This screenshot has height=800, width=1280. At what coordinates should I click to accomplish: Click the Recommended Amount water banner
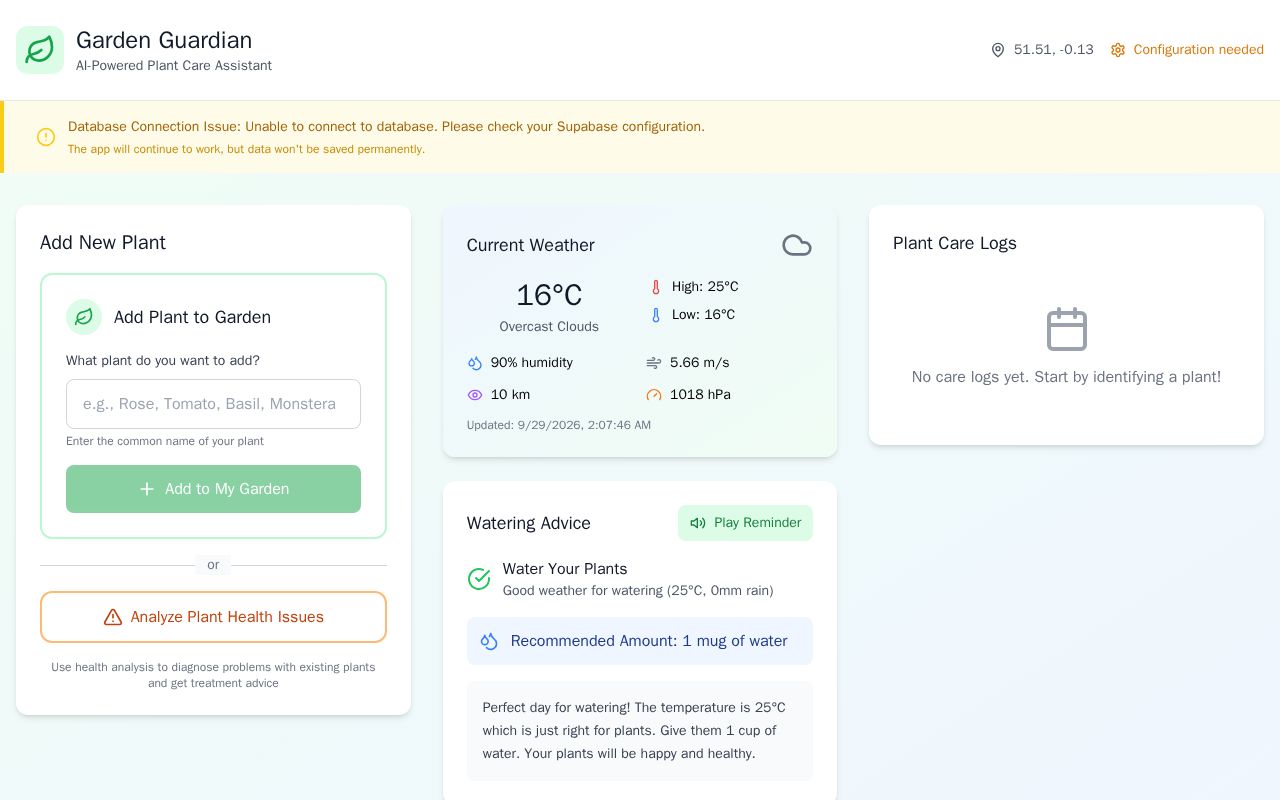click(x=640, y=641)
